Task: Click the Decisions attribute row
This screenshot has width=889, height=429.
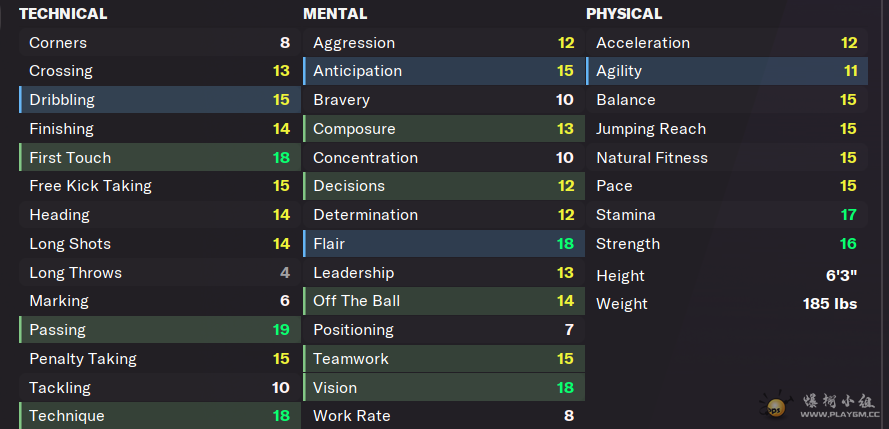Action: tap(442, 186)
